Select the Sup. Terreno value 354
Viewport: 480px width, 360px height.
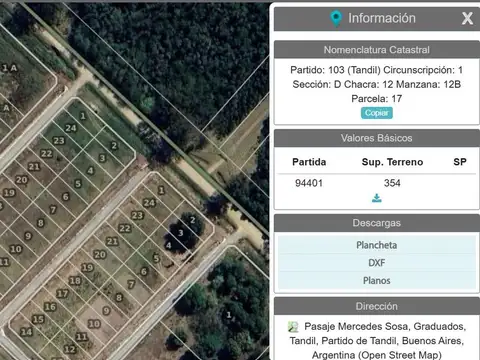tap(392, 183)
